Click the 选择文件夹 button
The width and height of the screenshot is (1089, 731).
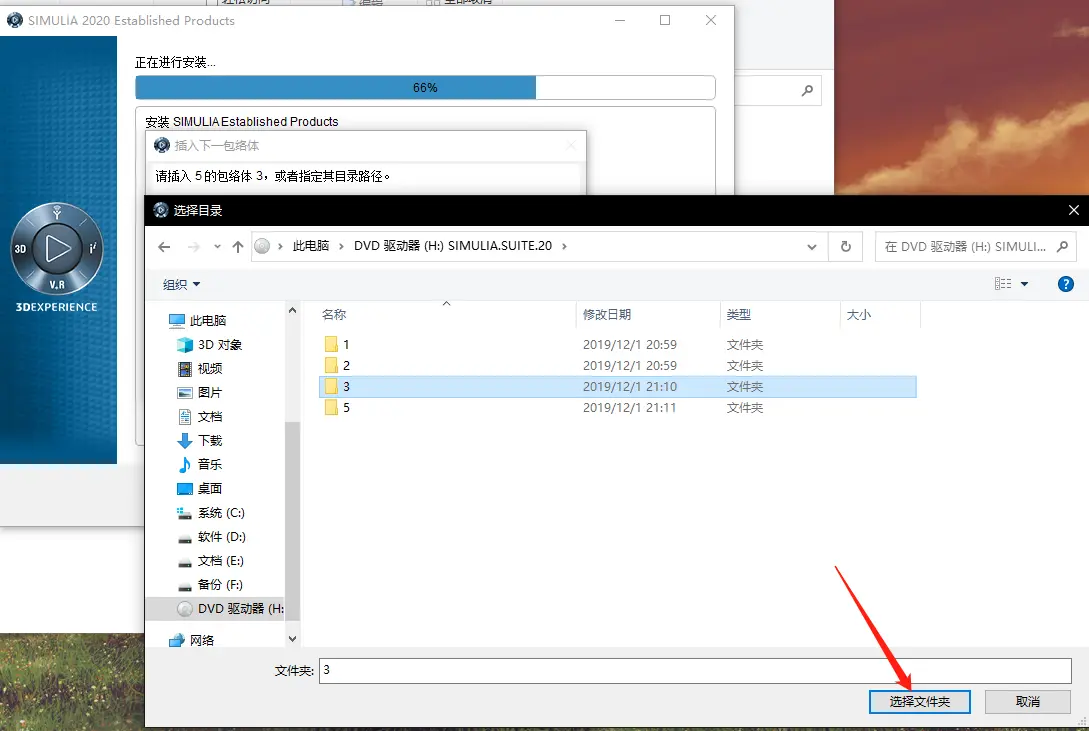click(920, 702)
